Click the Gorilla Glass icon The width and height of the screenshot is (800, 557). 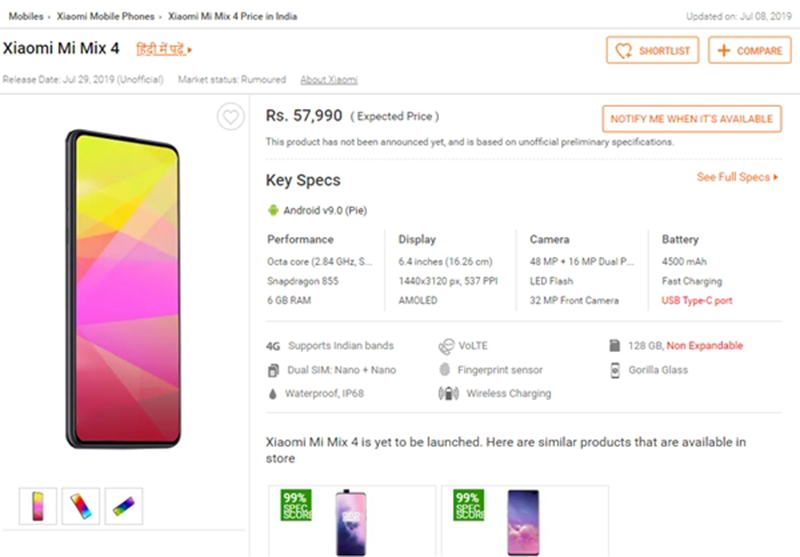615,370
